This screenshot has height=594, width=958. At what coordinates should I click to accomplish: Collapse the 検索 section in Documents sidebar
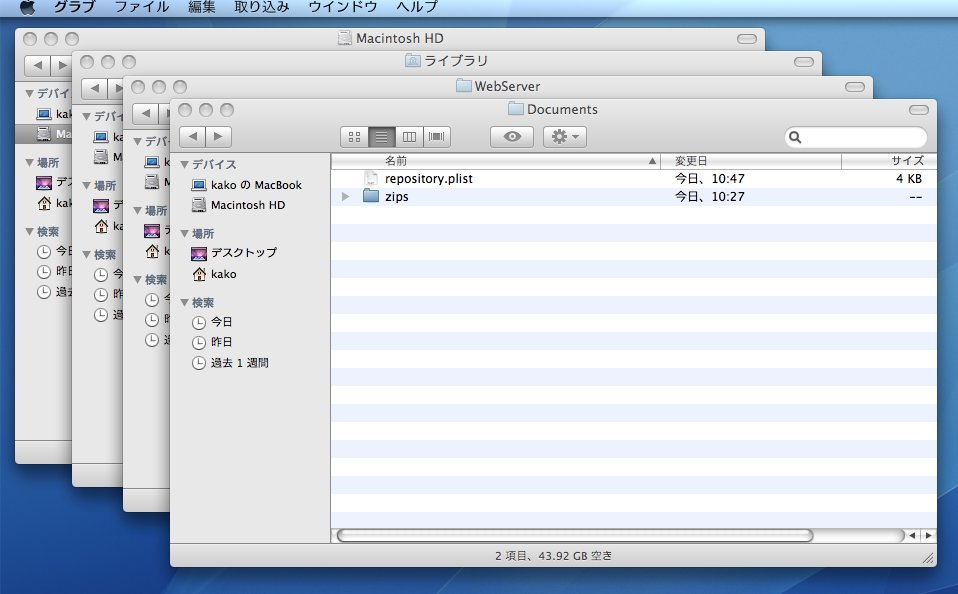pyautogui.click(x=185, y=302)
